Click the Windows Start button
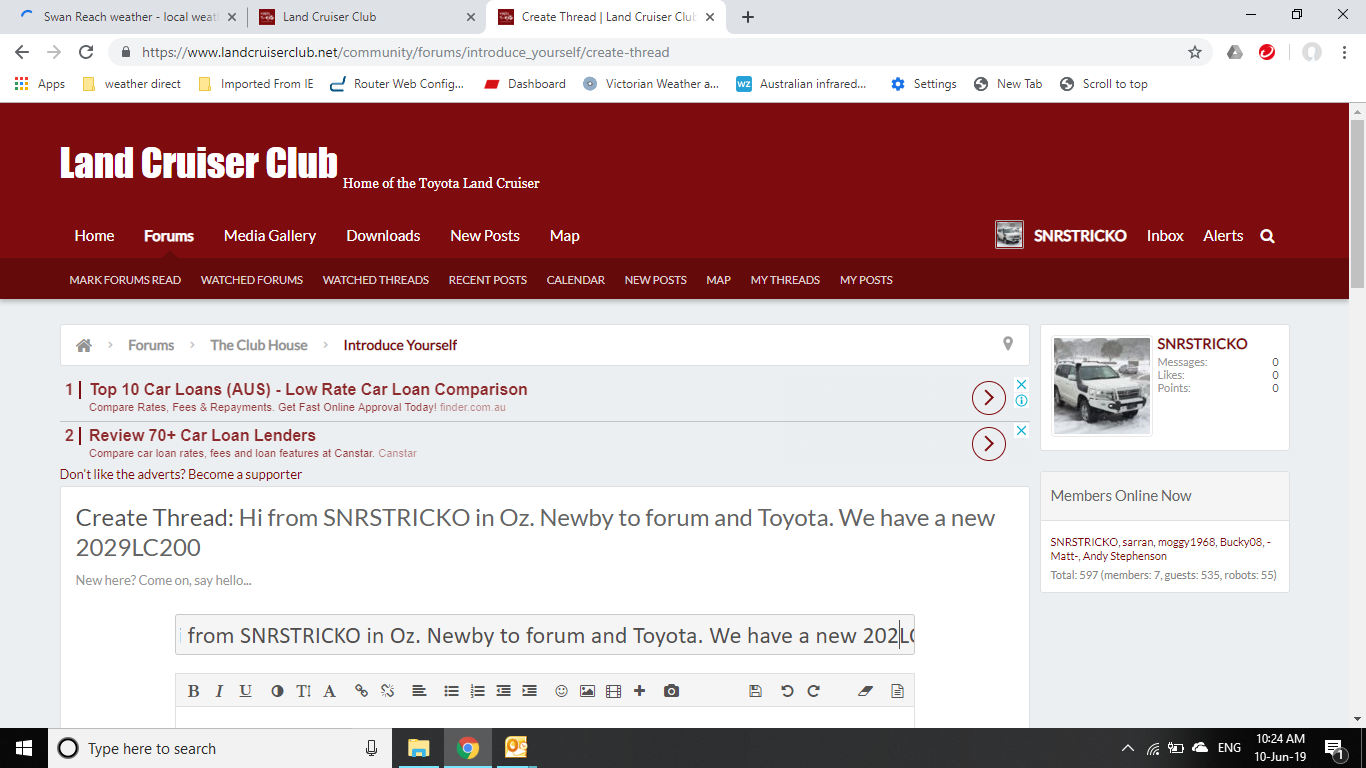 click(x=24, y=748)
